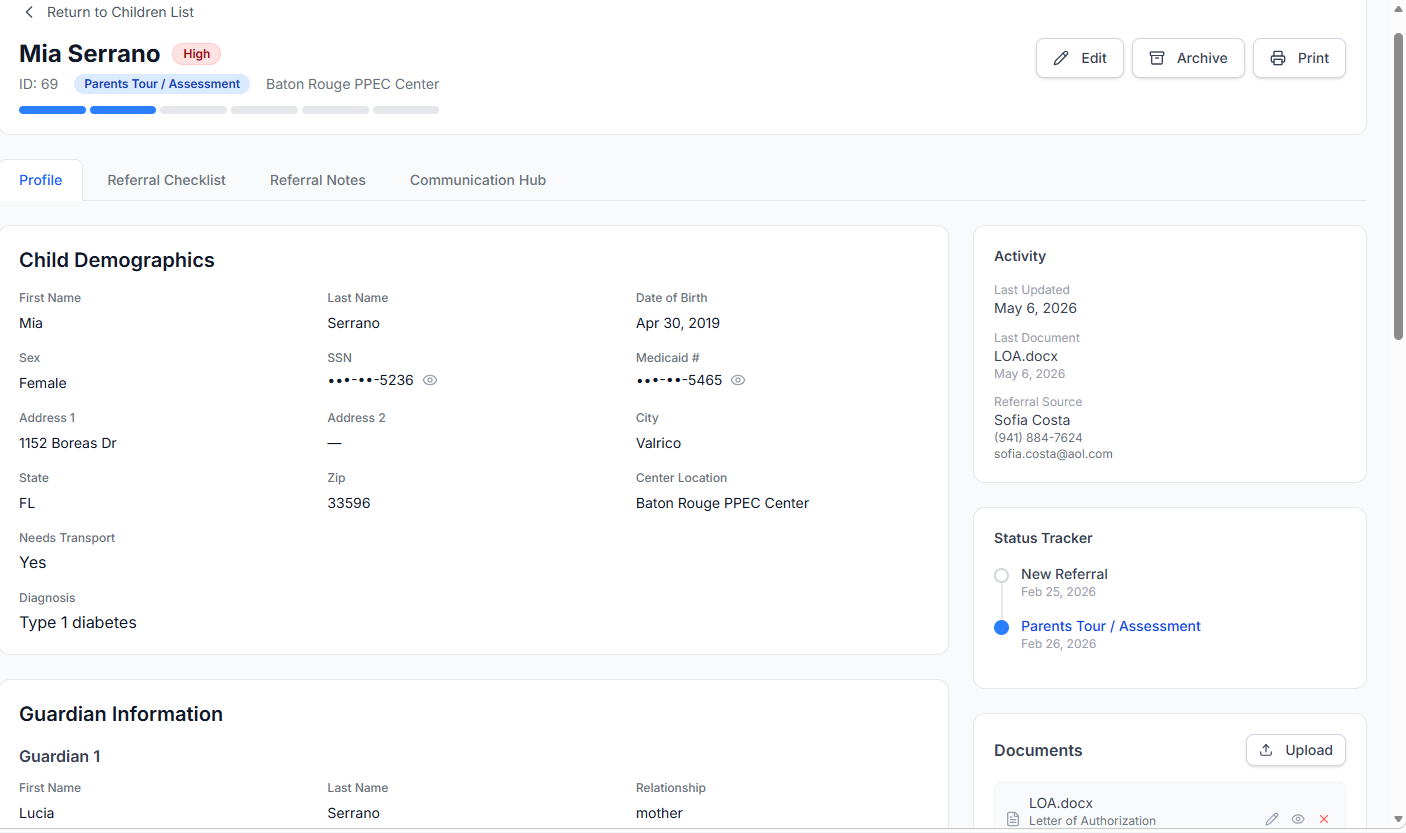Click the second blue progress stage segment
This screenshot has height=833, width=1406.
123,110
